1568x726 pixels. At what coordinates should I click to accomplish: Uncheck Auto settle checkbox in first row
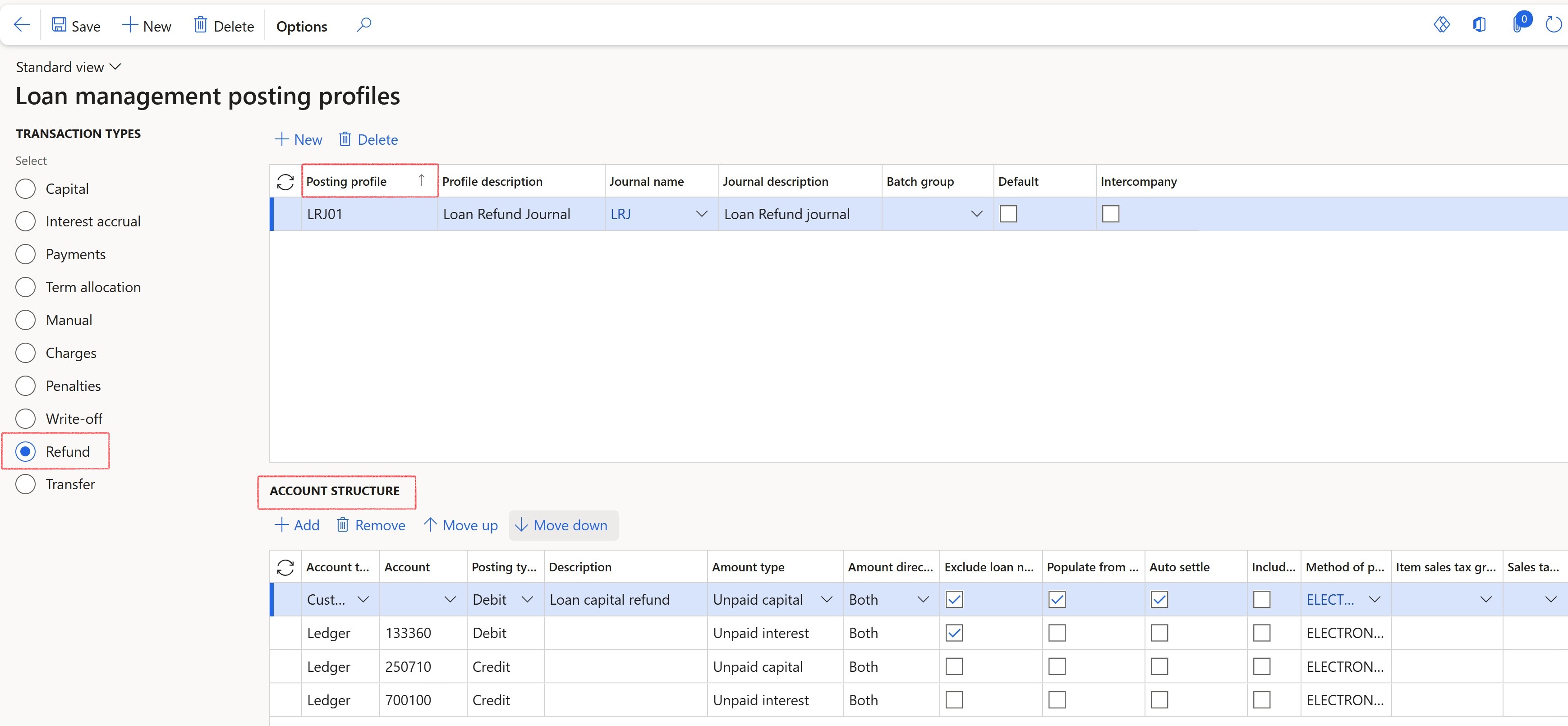1159,600
